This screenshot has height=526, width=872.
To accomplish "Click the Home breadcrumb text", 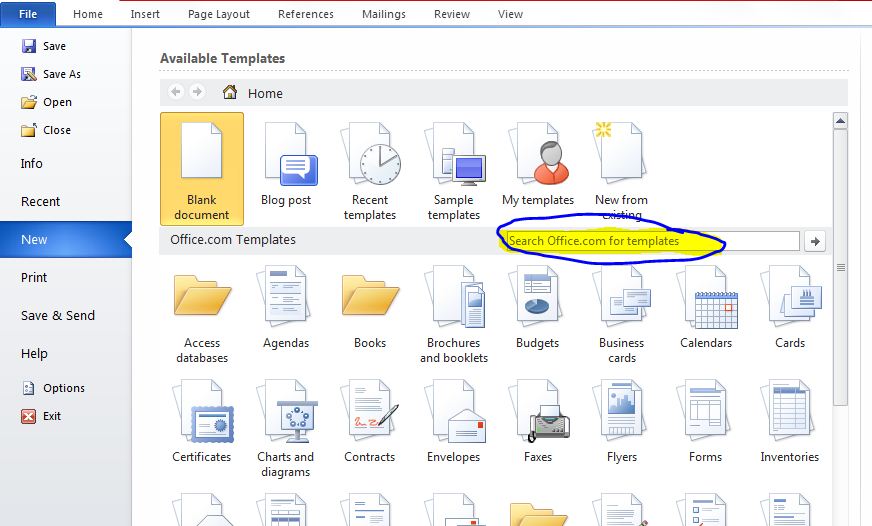I will click(x=265, y=93).
